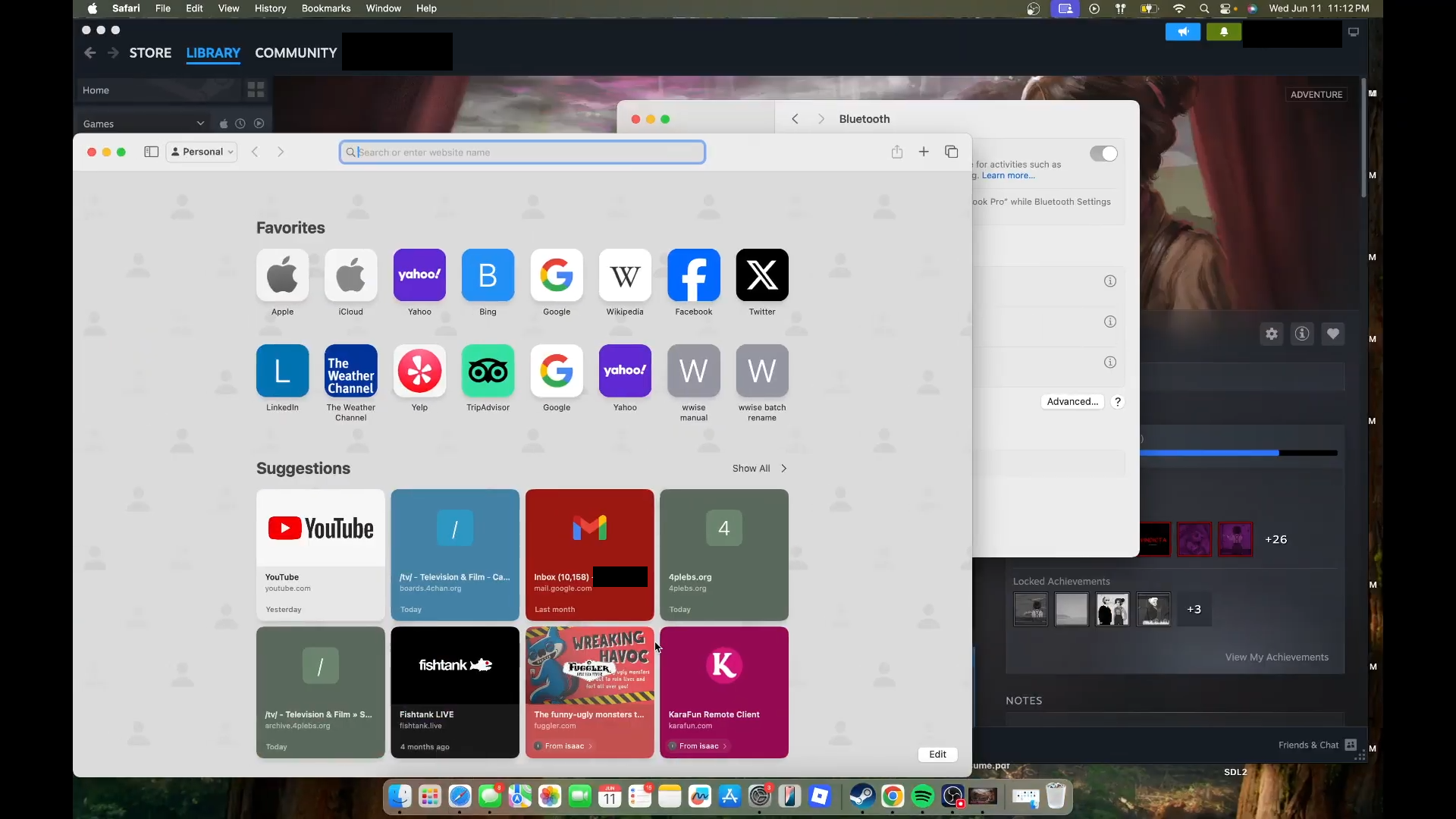Go forward in Bluetooth settings window
This screenshot has height=819, width=1456.
(x=821, y=119)
